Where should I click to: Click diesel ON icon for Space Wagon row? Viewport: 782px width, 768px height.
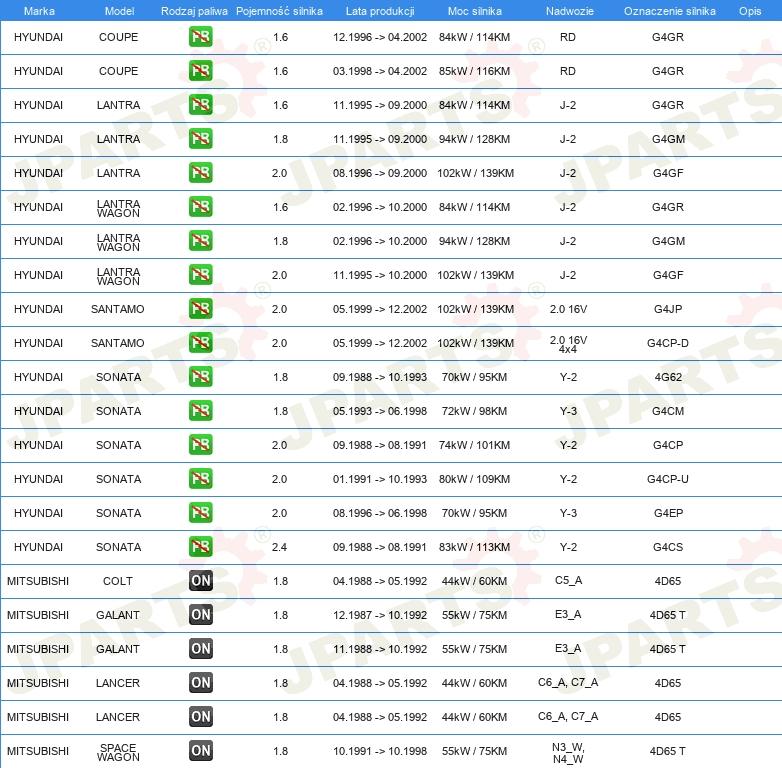click(200, 751)
